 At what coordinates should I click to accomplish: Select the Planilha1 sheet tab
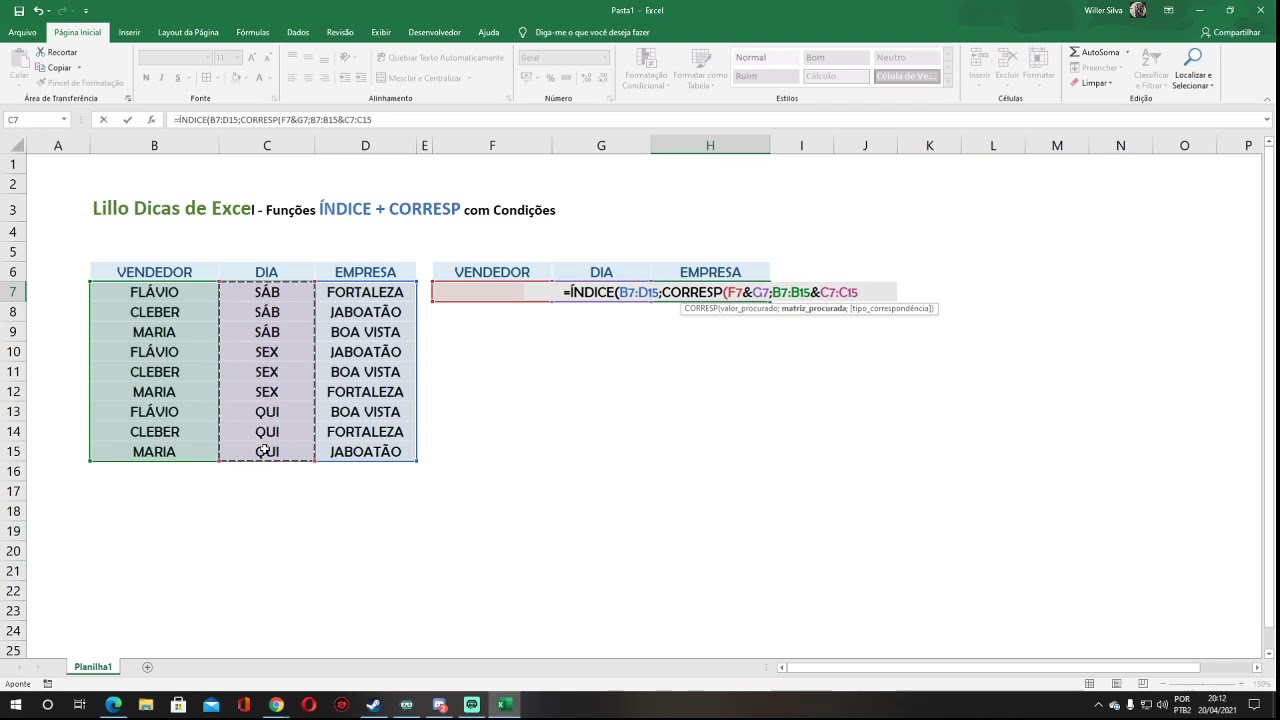[93, 667]
